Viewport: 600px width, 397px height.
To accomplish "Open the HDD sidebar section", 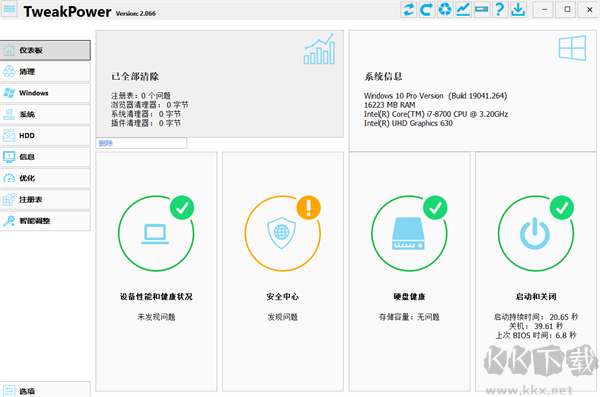I will pos(45,136).
